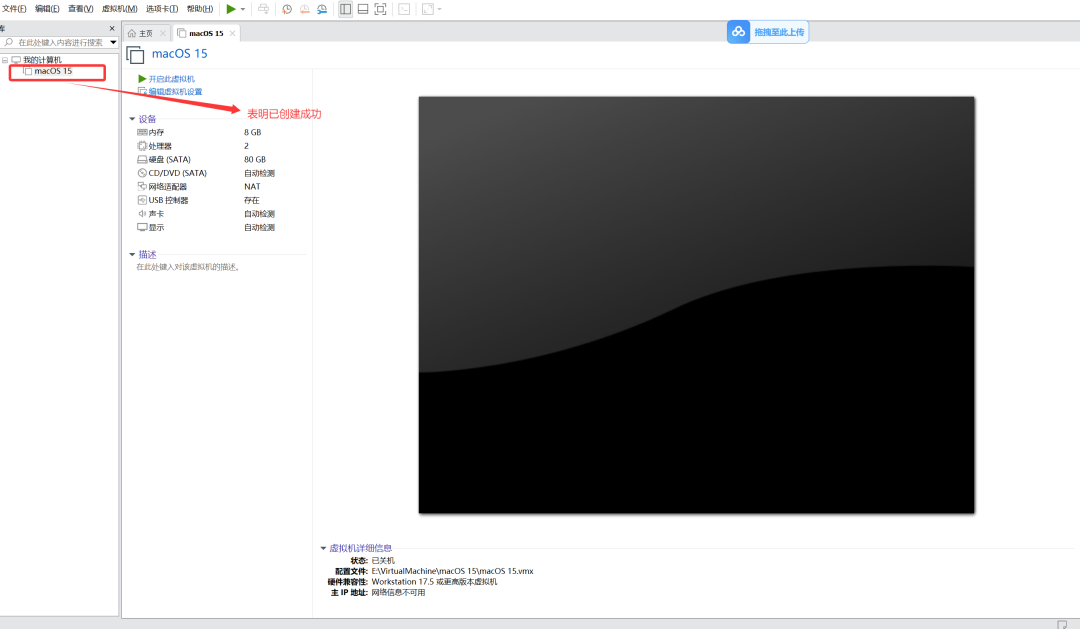
Task: Click the 硬盘 (SATA) device icon
Action: [x=142, y=159]
